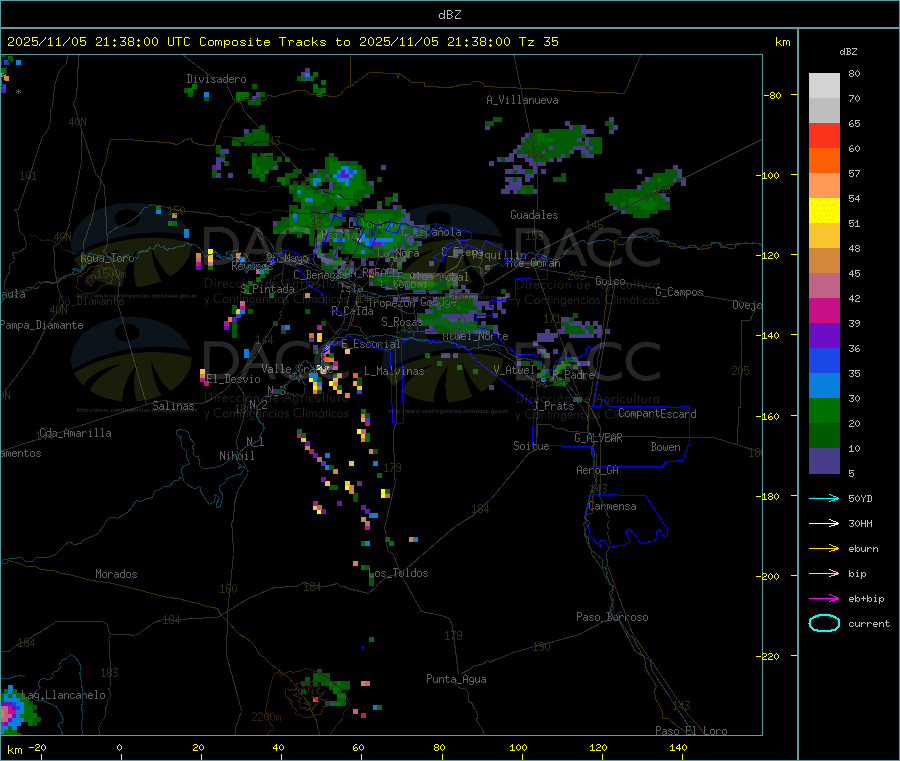The width and height of the screenshot is (900, 761).
Task: Click the Morados map label
Action: [x=117, y=574]
